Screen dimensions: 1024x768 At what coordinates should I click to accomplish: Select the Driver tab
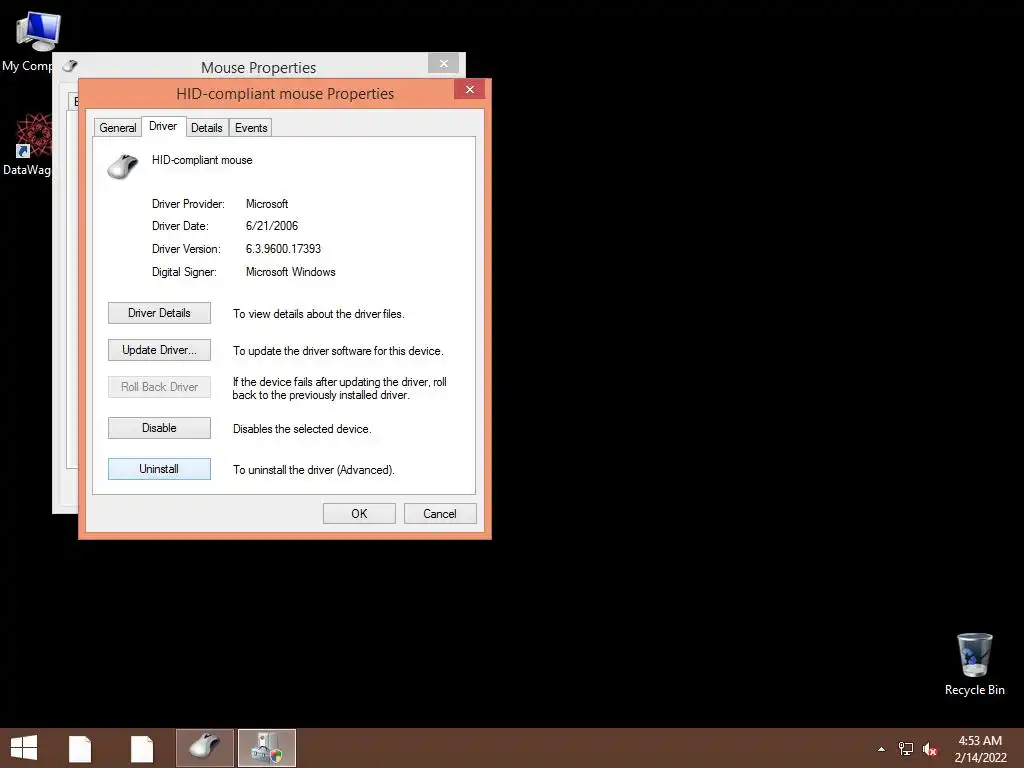coord(163,126)
